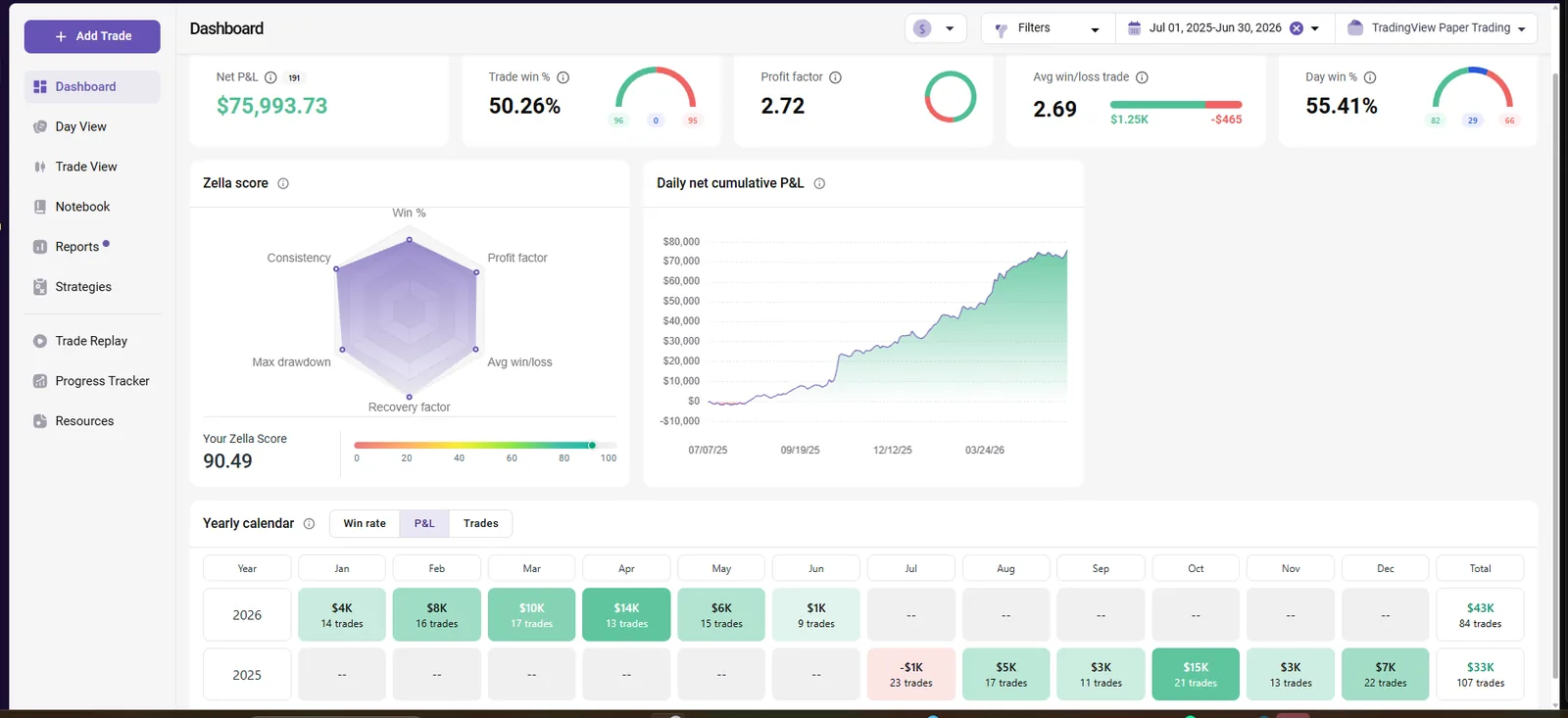Click the Add Trade button
Viewport: 1568px width, 718px height.
click(x=92, y=36)
